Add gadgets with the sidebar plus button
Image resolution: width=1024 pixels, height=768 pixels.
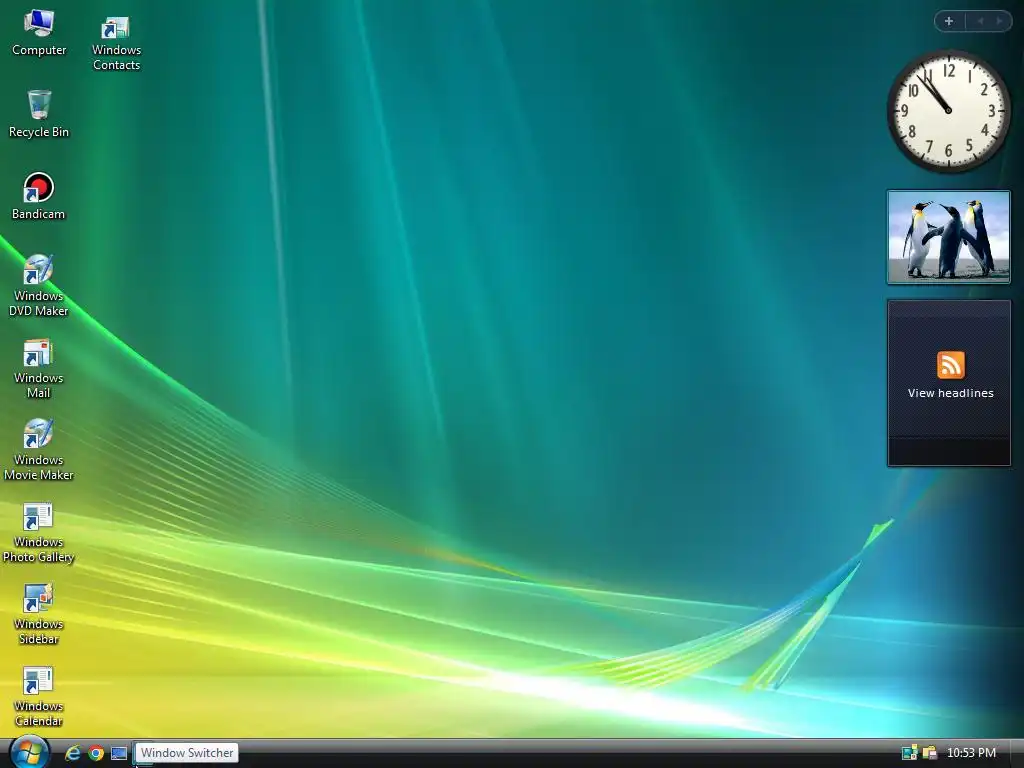949,21
